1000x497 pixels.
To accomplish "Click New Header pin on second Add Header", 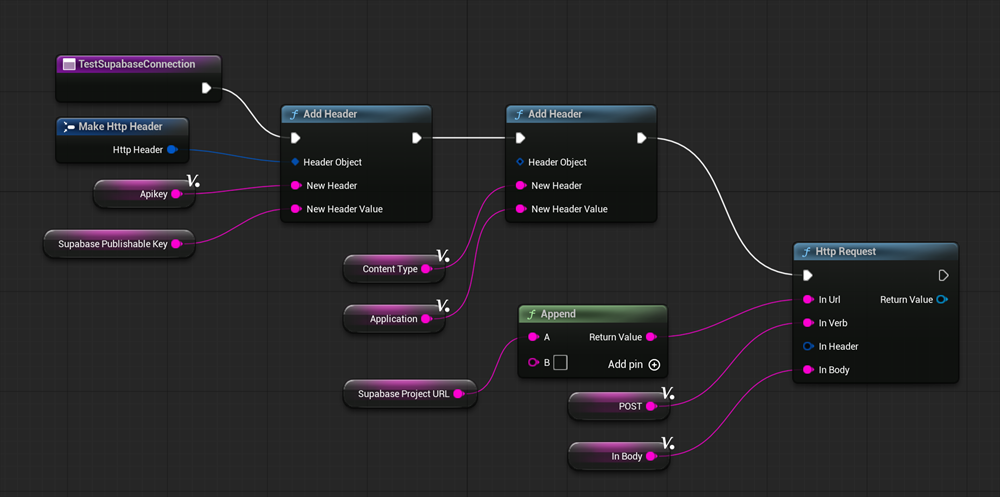I will [x=521, y=186].
